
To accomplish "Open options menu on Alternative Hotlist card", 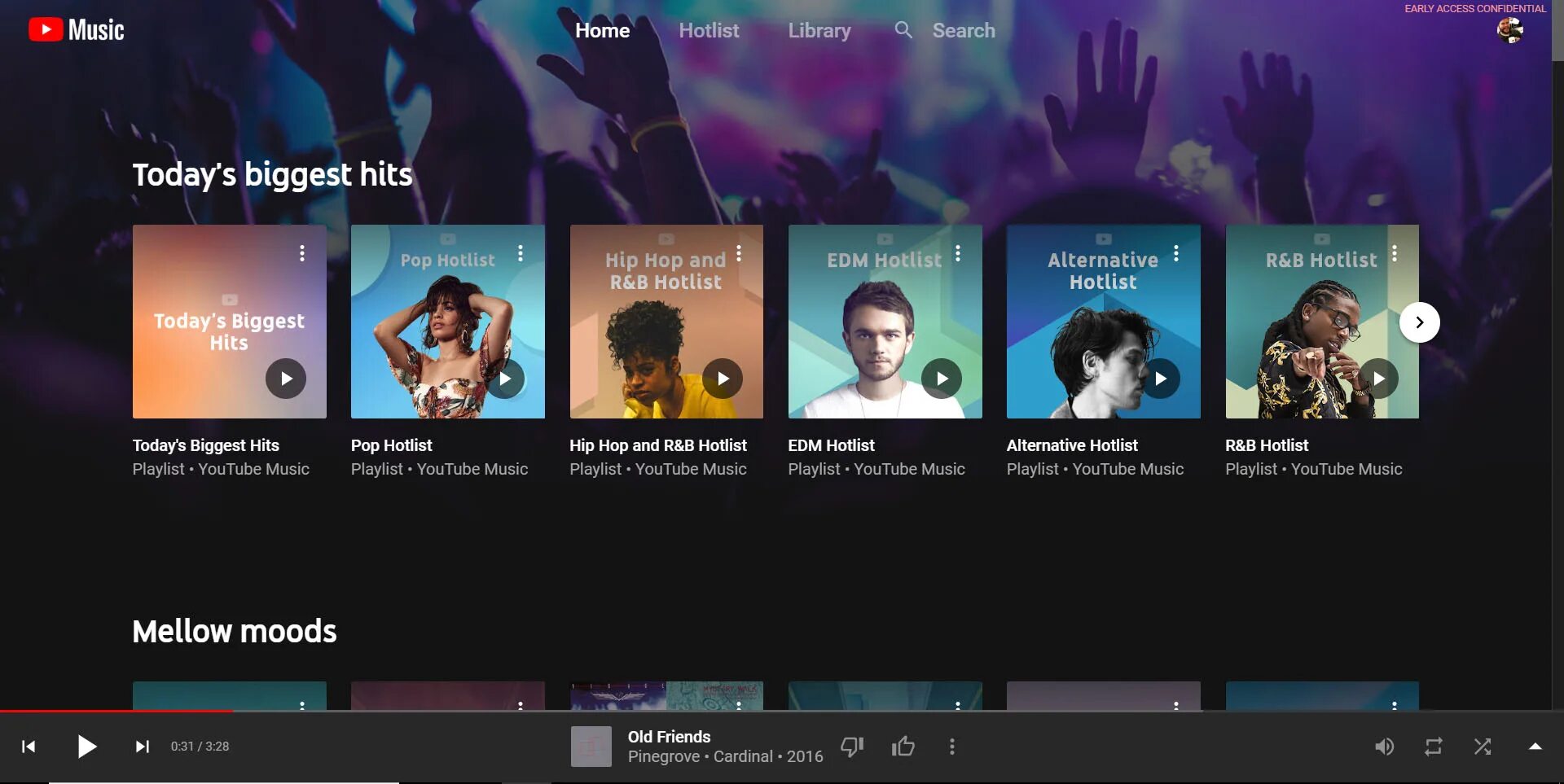I will coord(1176,253).
